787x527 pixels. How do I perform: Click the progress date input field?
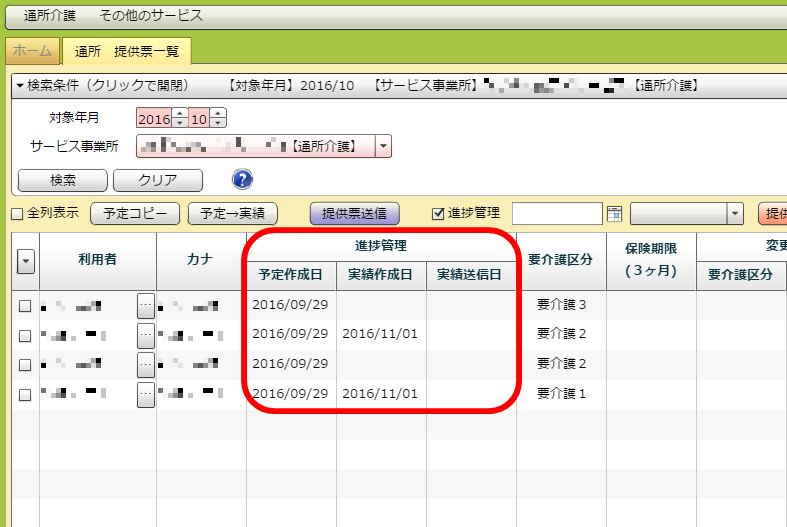click(x=557, y=213)
